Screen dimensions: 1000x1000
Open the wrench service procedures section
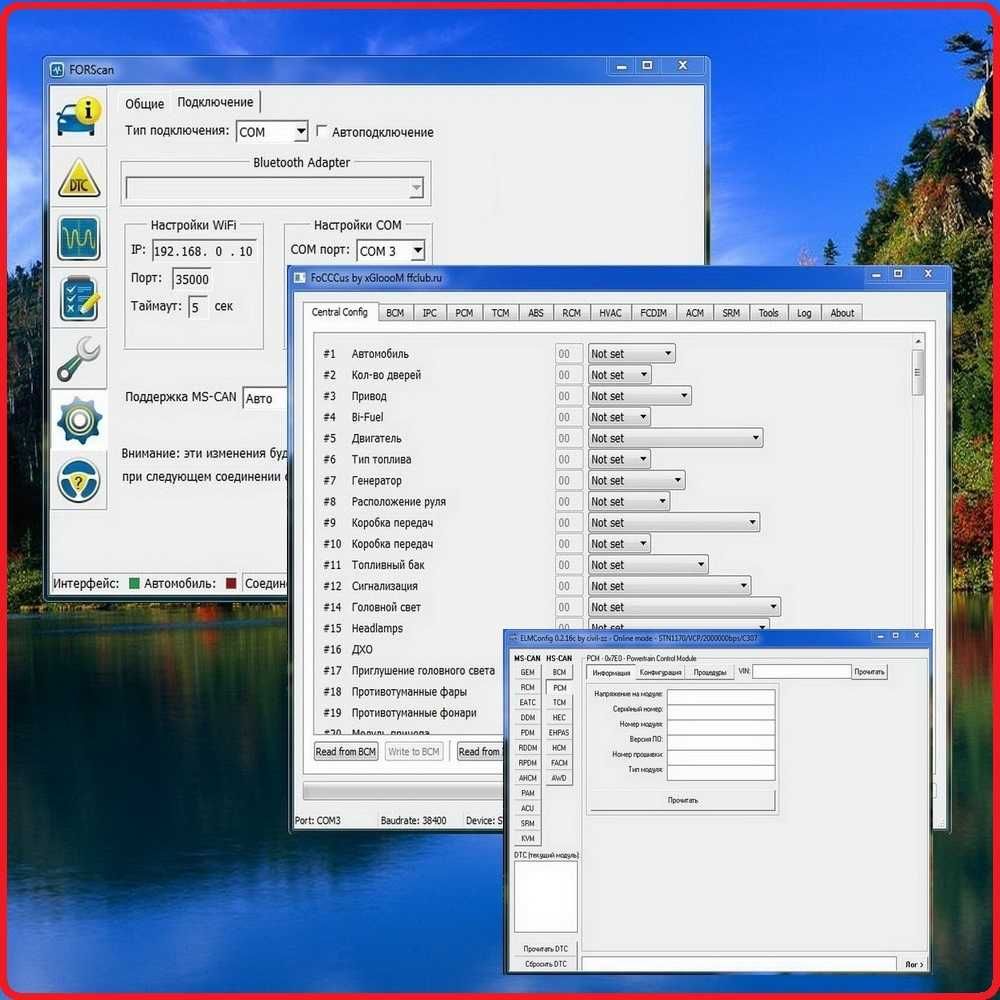pyautogui.click(x=78, y=358)
